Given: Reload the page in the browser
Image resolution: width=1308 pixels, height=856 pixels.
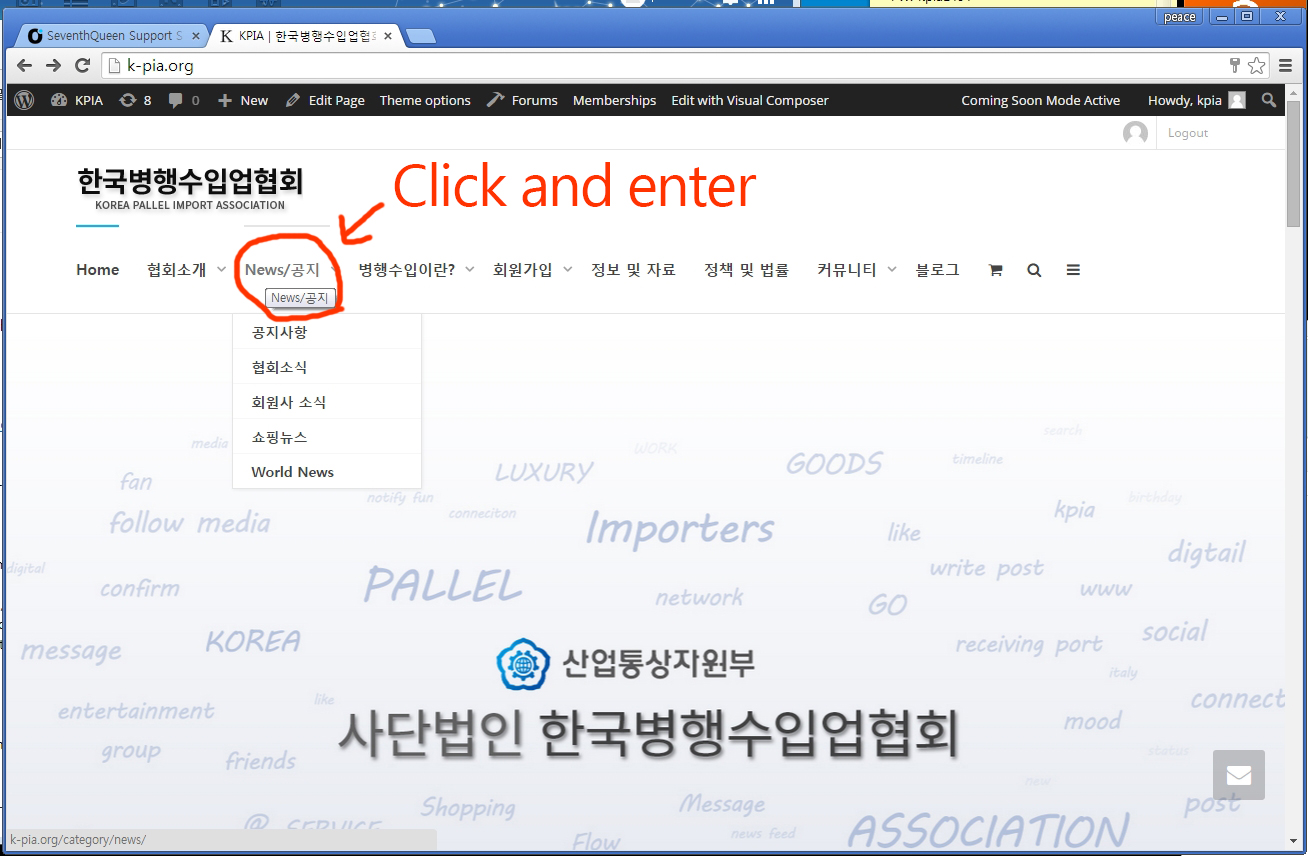Looking at the screenshot, I should pos(83,66).
